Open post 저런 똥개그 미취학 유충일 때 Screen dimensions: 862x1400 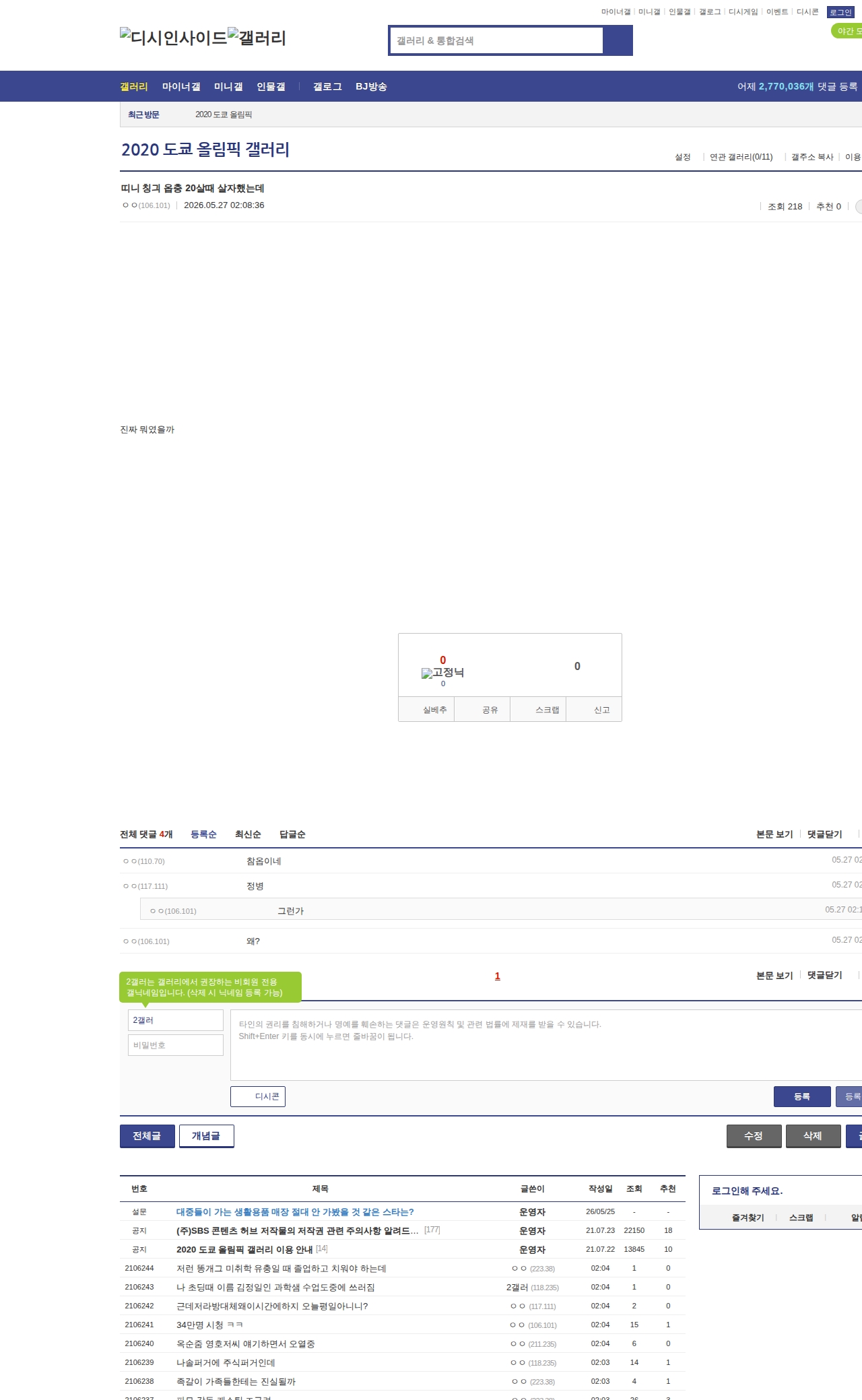[281, 1268]
